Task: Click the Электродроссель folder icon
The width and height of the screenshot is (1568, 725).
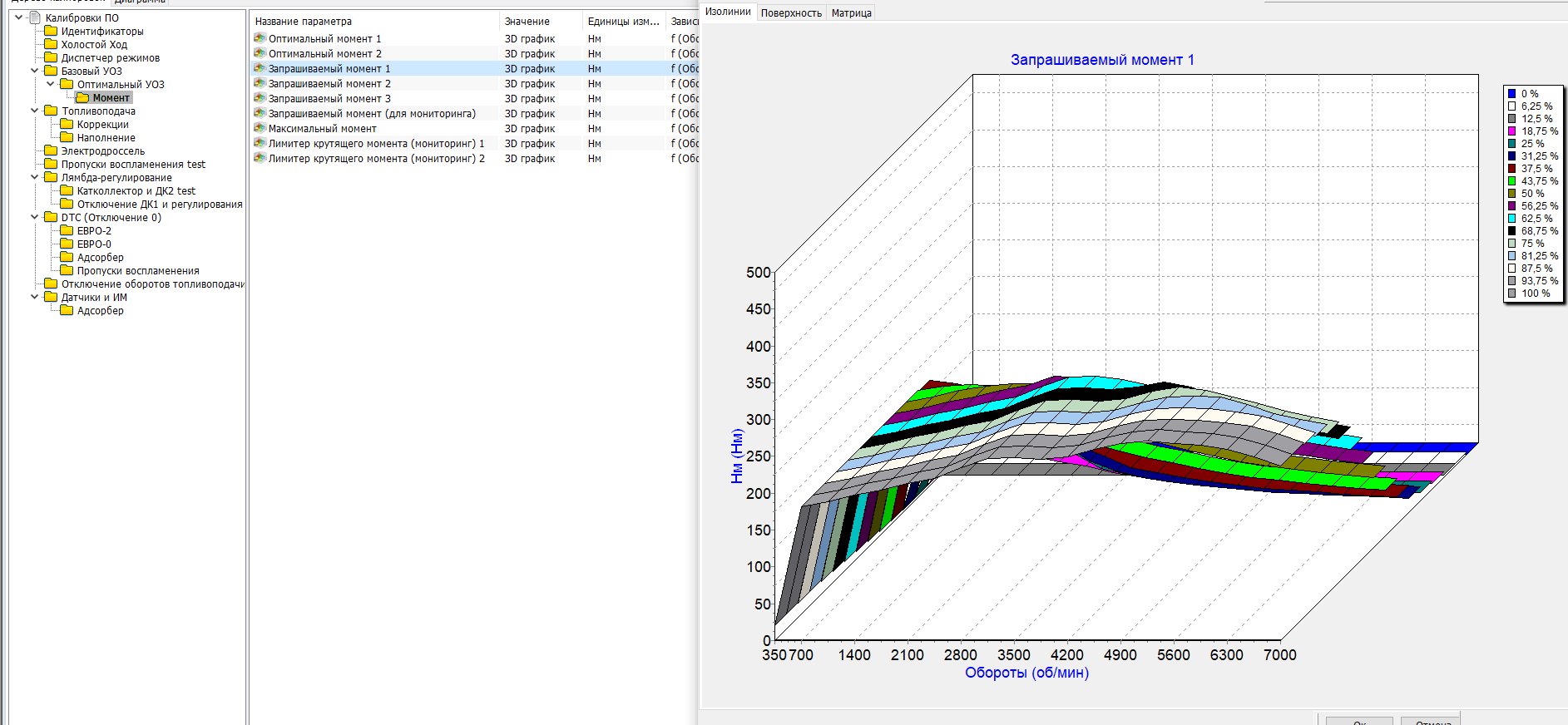Action: coord(51,150)
